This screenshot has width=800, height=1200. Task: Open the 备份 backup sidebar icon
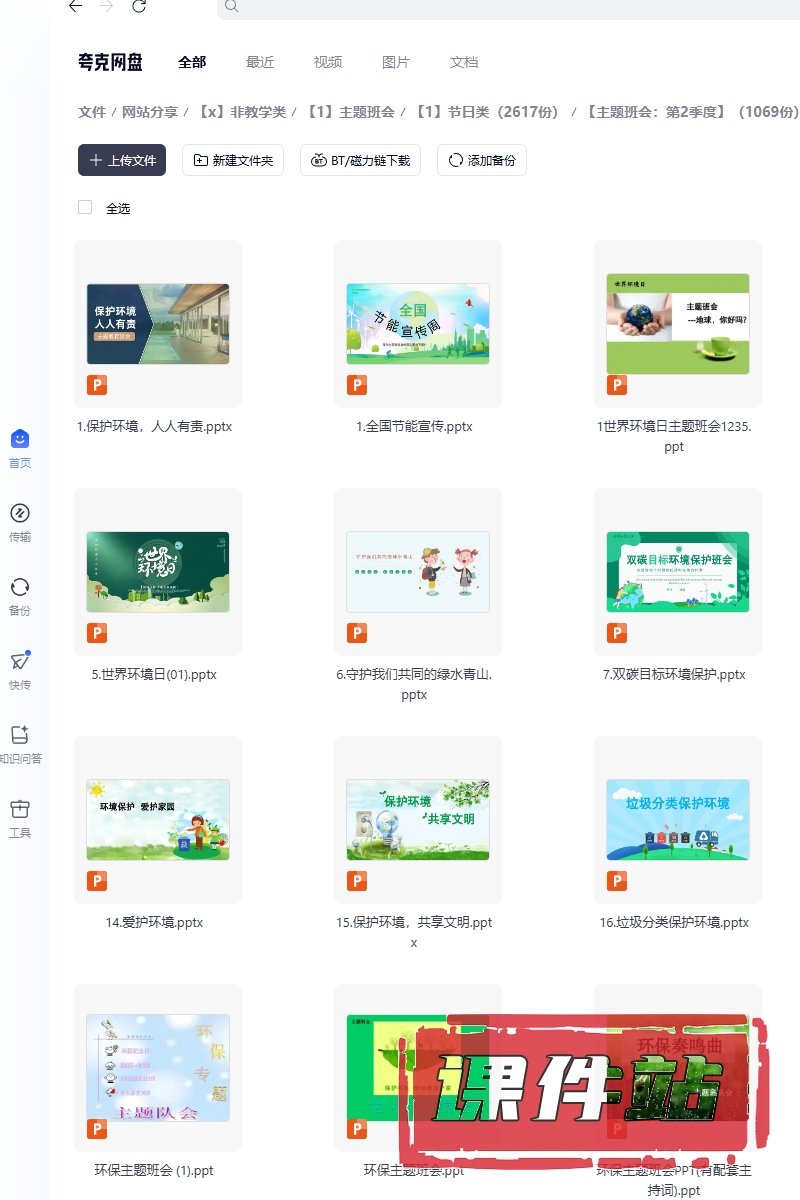(20, 587)
